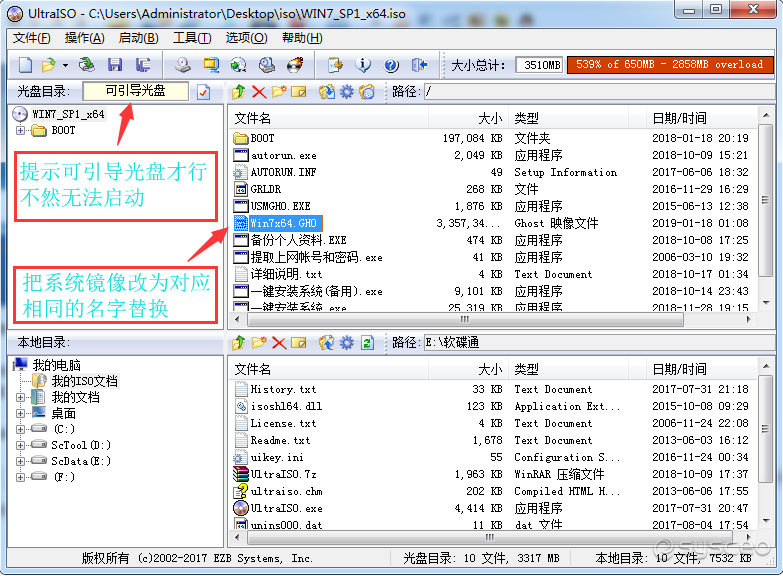This screenshot has width=783, height=576.
Task: Expand the ScTool(D:) drive node
Action: 20,445
